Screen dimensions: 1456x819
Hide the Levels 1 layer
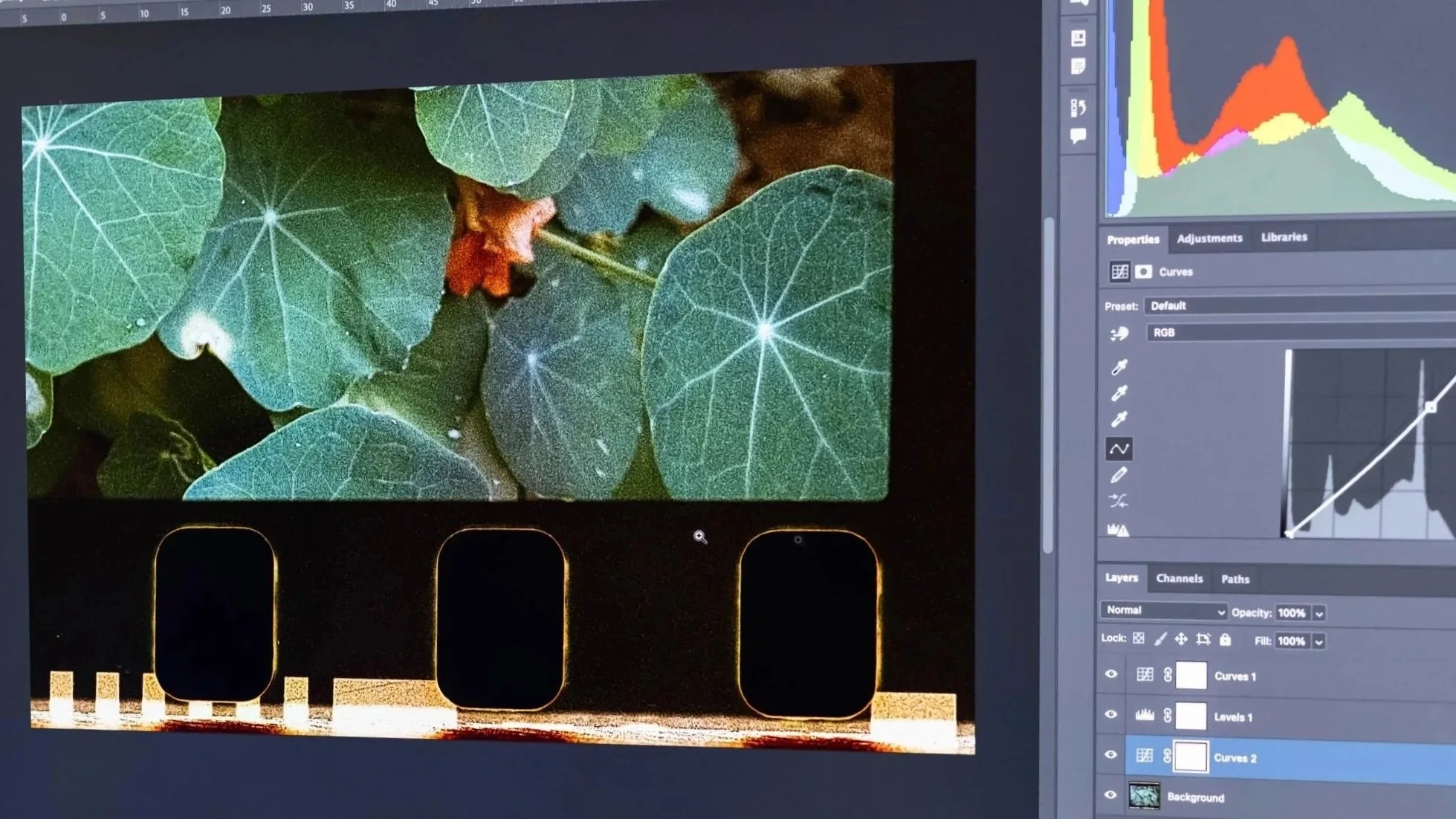[x=1111, y=714]
